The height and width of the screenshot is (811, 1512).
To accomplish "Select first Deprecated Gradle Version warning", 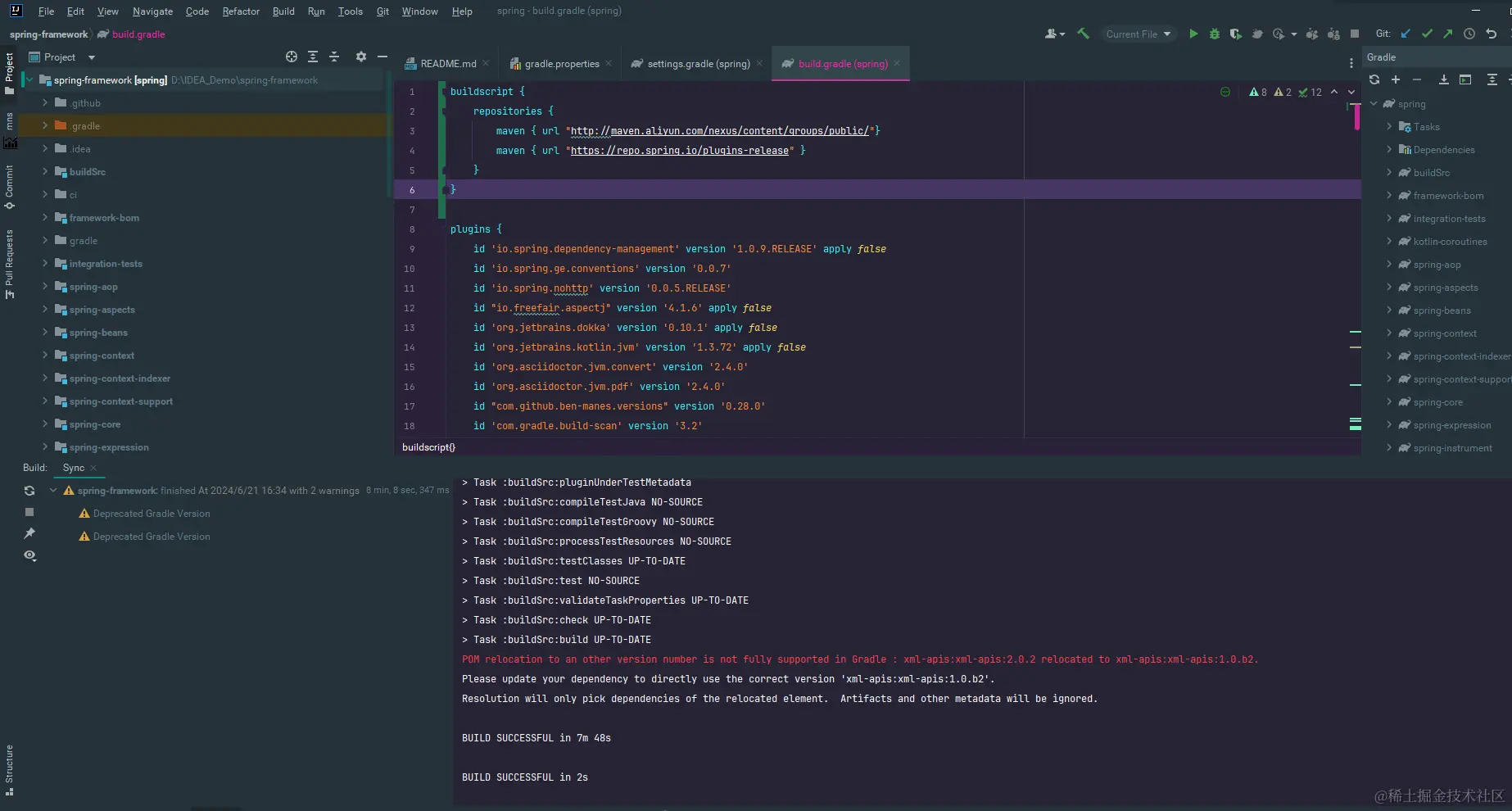I will (x=152, y=514).
